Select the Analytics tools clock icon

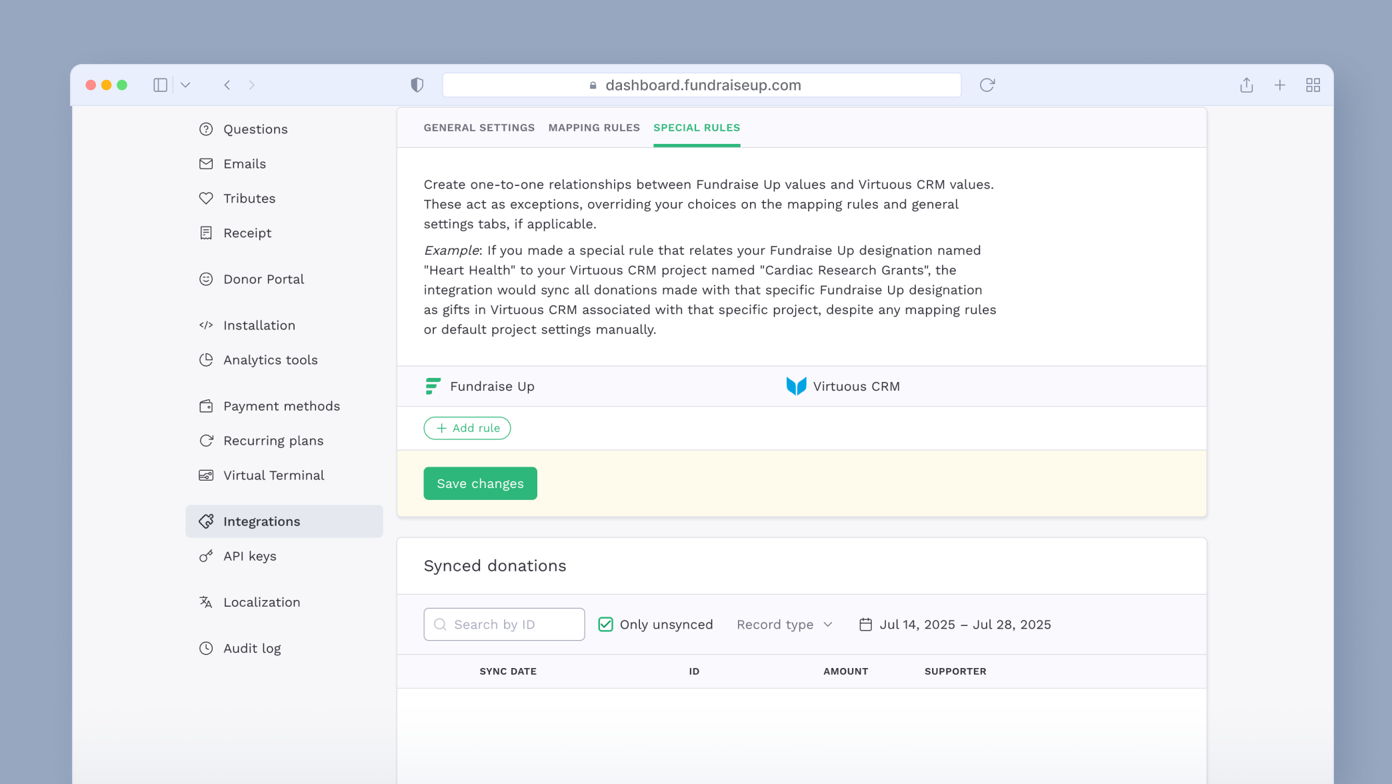206,360
